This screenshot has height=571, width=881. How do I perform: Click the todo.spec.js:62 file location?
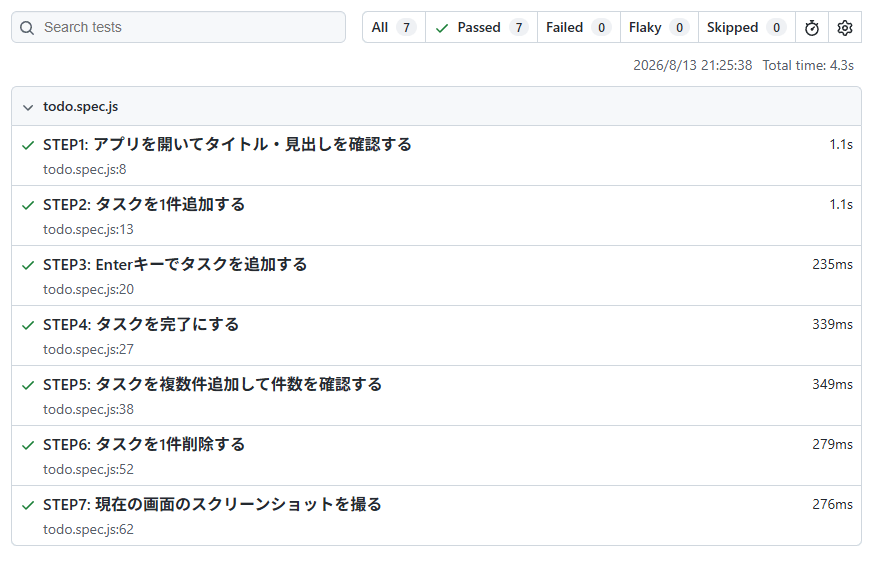pyautogui.click(x=88, y=530)
